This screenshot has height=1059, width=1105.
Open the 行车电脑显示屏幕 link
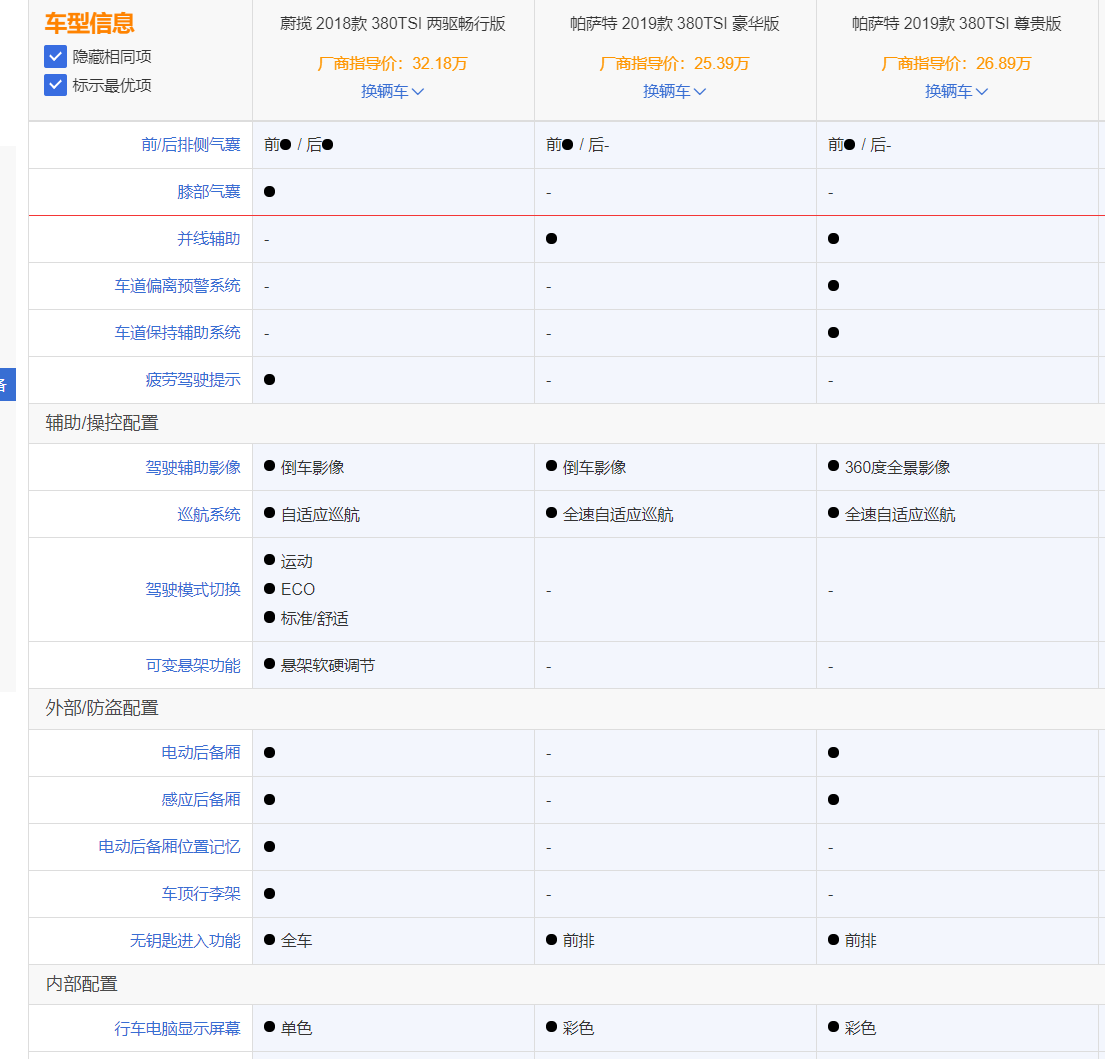coord(178,1029)
